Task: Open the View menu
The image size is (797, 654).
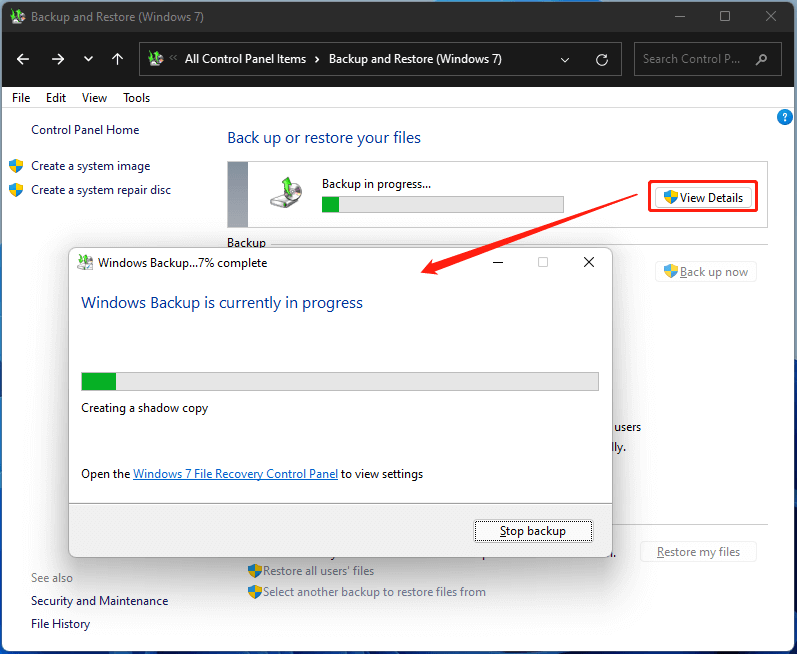Action: 94,98
